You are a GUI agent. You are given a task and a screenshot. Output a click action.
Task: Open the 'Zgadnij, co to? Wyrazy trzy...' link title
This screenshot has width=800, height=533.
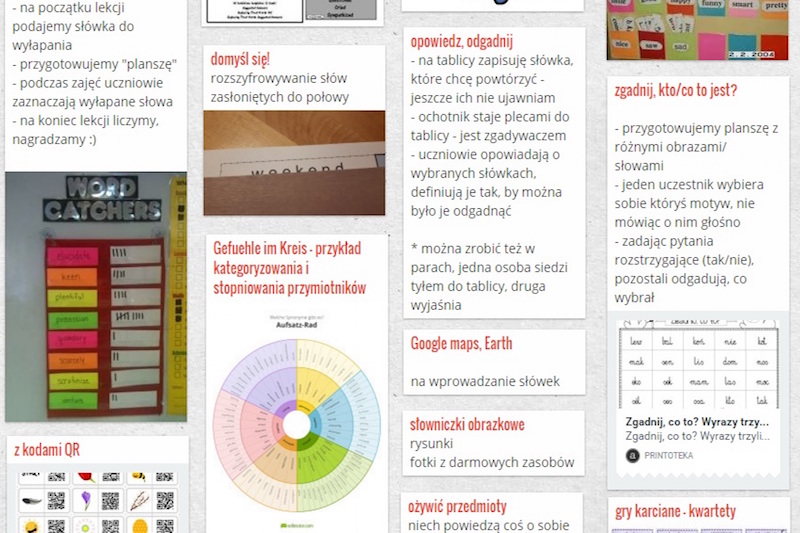pyautogui.click(x=697, y=422)
